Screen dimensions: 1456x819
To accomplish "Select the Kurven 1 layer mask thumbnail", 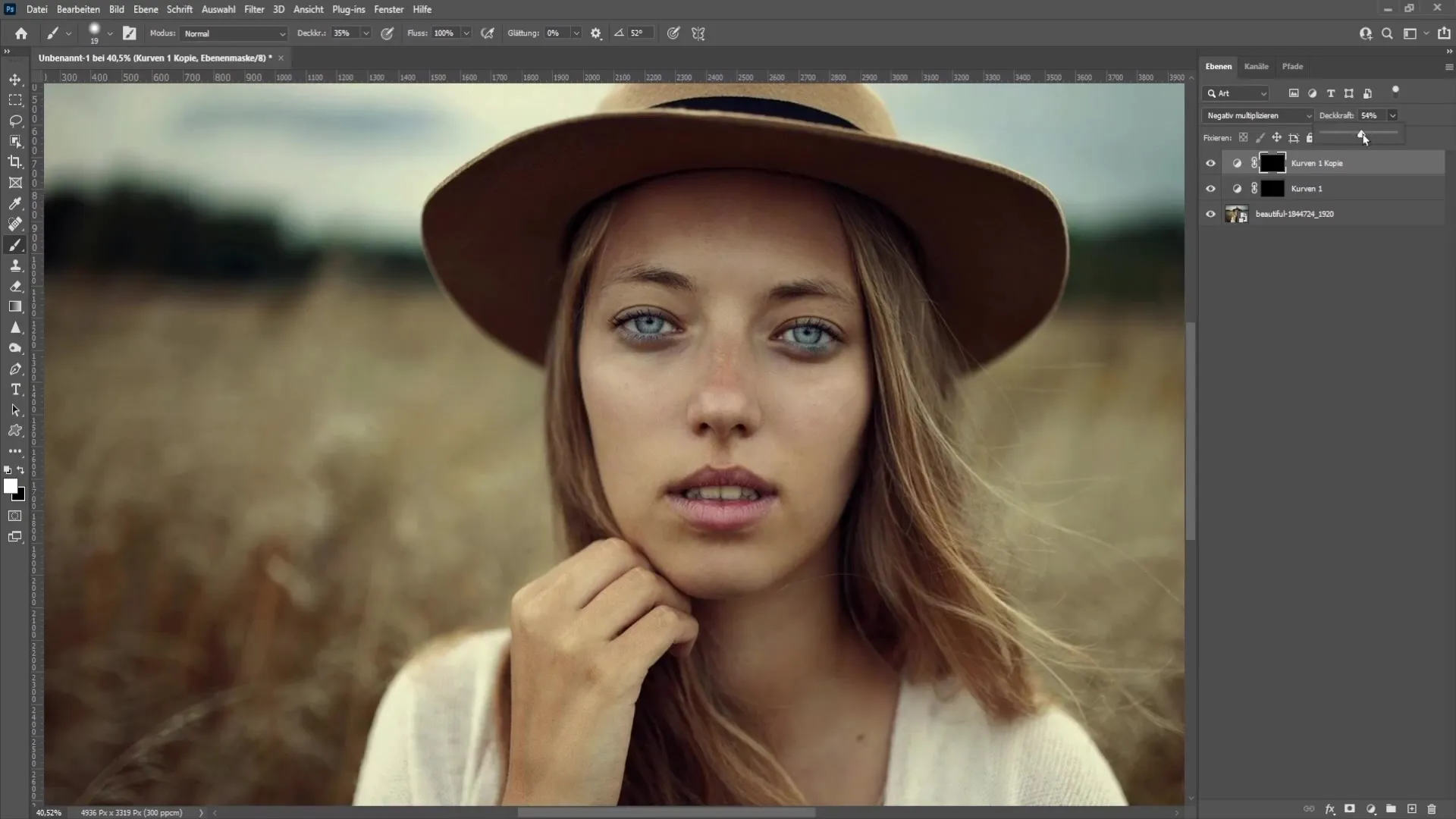I will tap(1272, 189).
